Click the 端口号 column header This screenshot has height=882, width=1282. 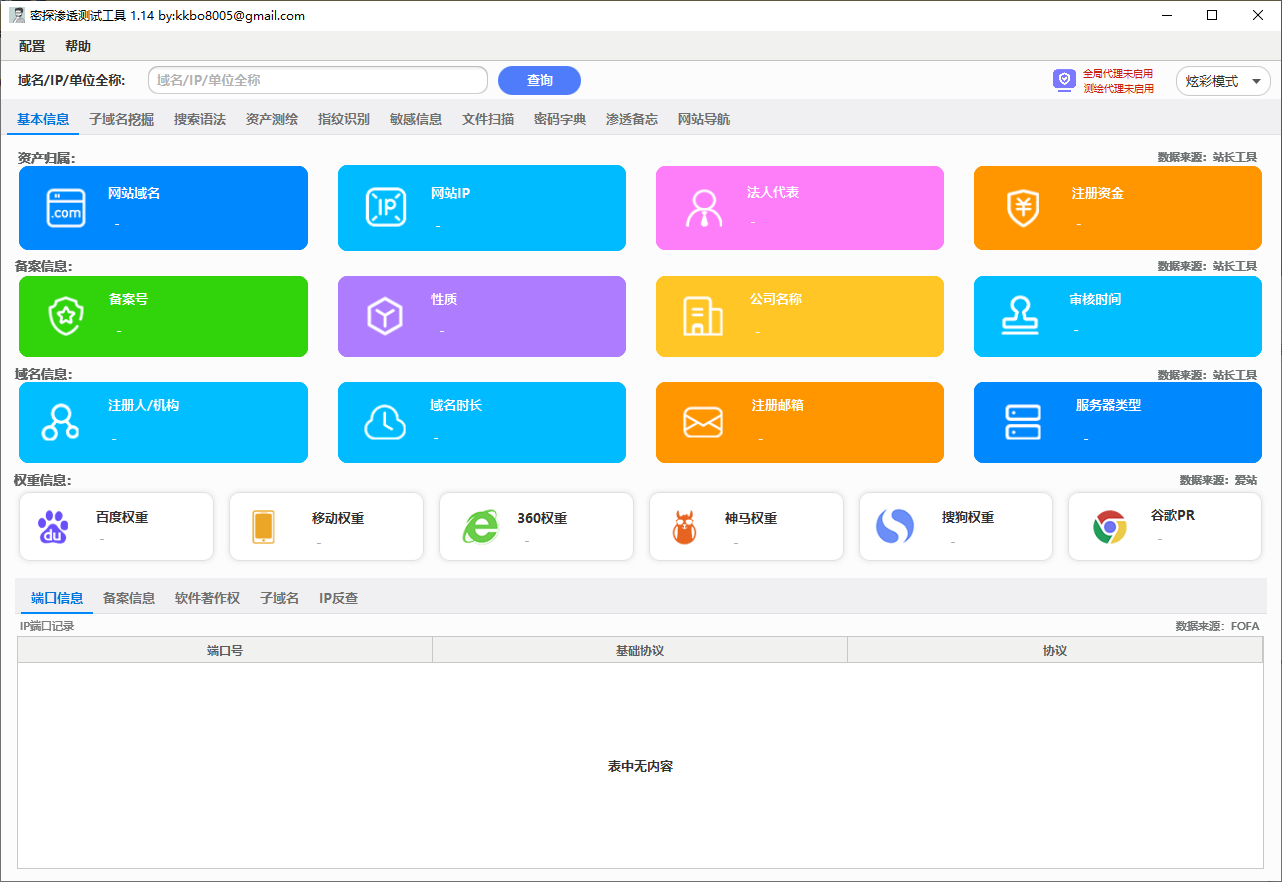(x=225, y=650)
